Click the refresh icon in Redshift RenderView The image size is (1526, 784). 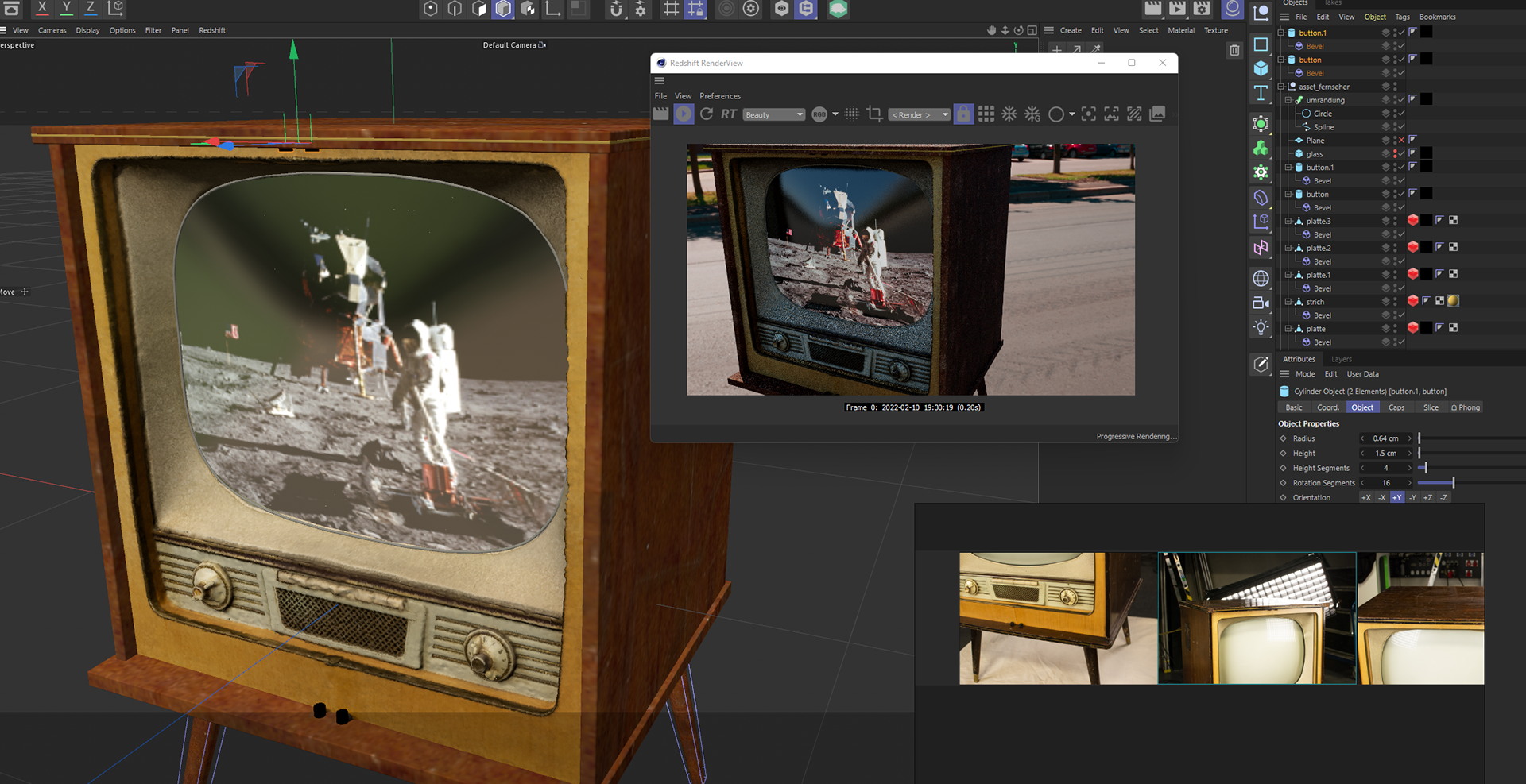[707, 114]
